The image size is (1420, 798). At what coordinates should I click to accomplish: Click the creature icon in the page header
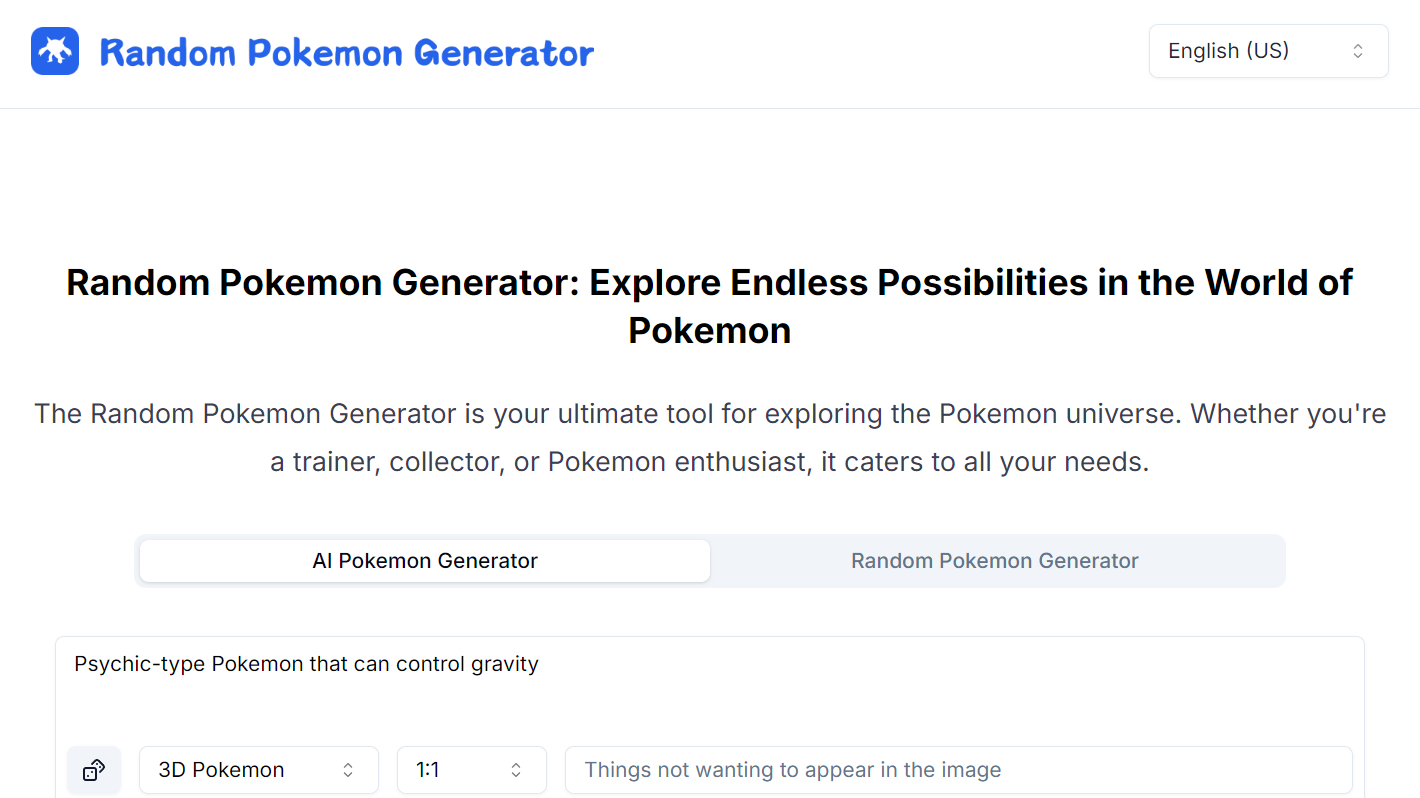[x=54, y=50]
